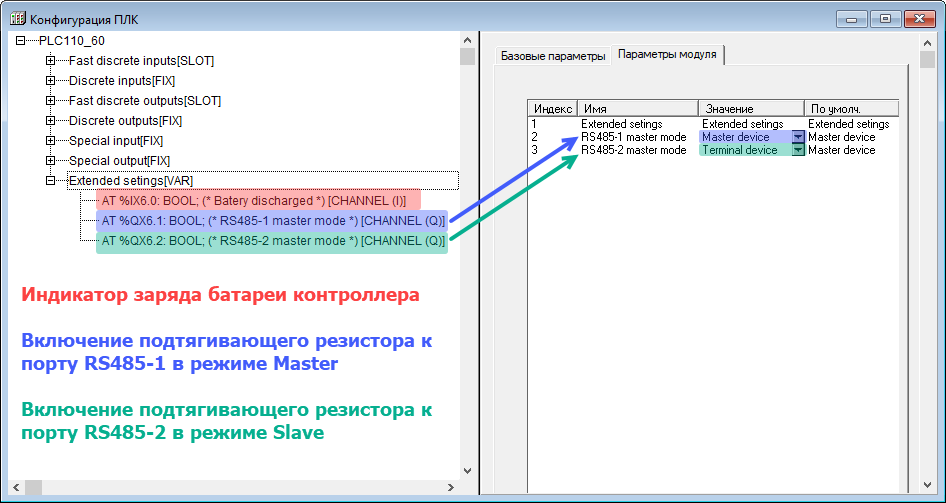The height and width of the screenshot is (503, 946).
Task: Expand Fast discrete inputs[SLOT] node
Action: tap(50, 61)
